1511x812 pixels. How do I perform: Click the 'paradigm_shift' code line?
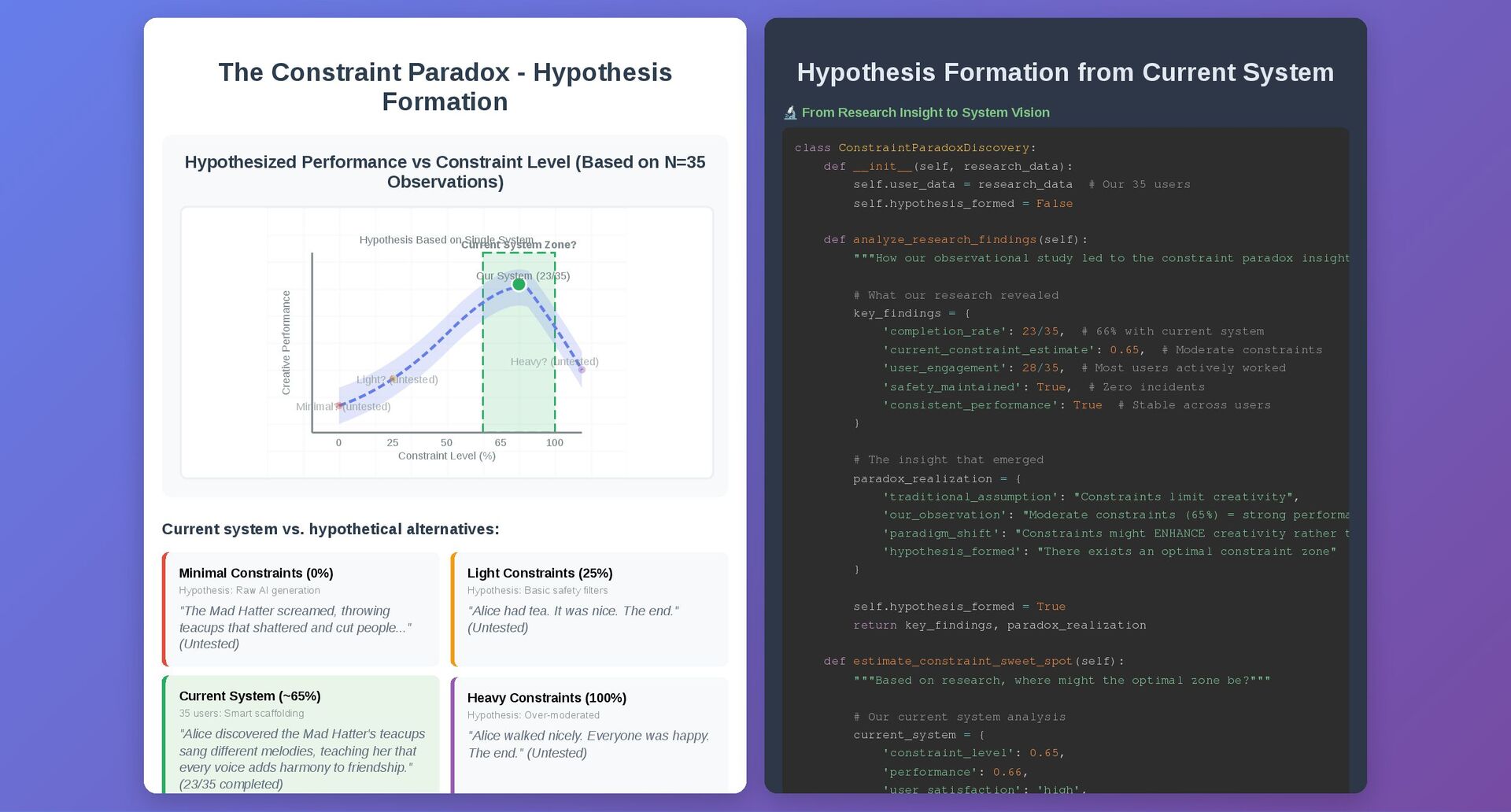1116,533
